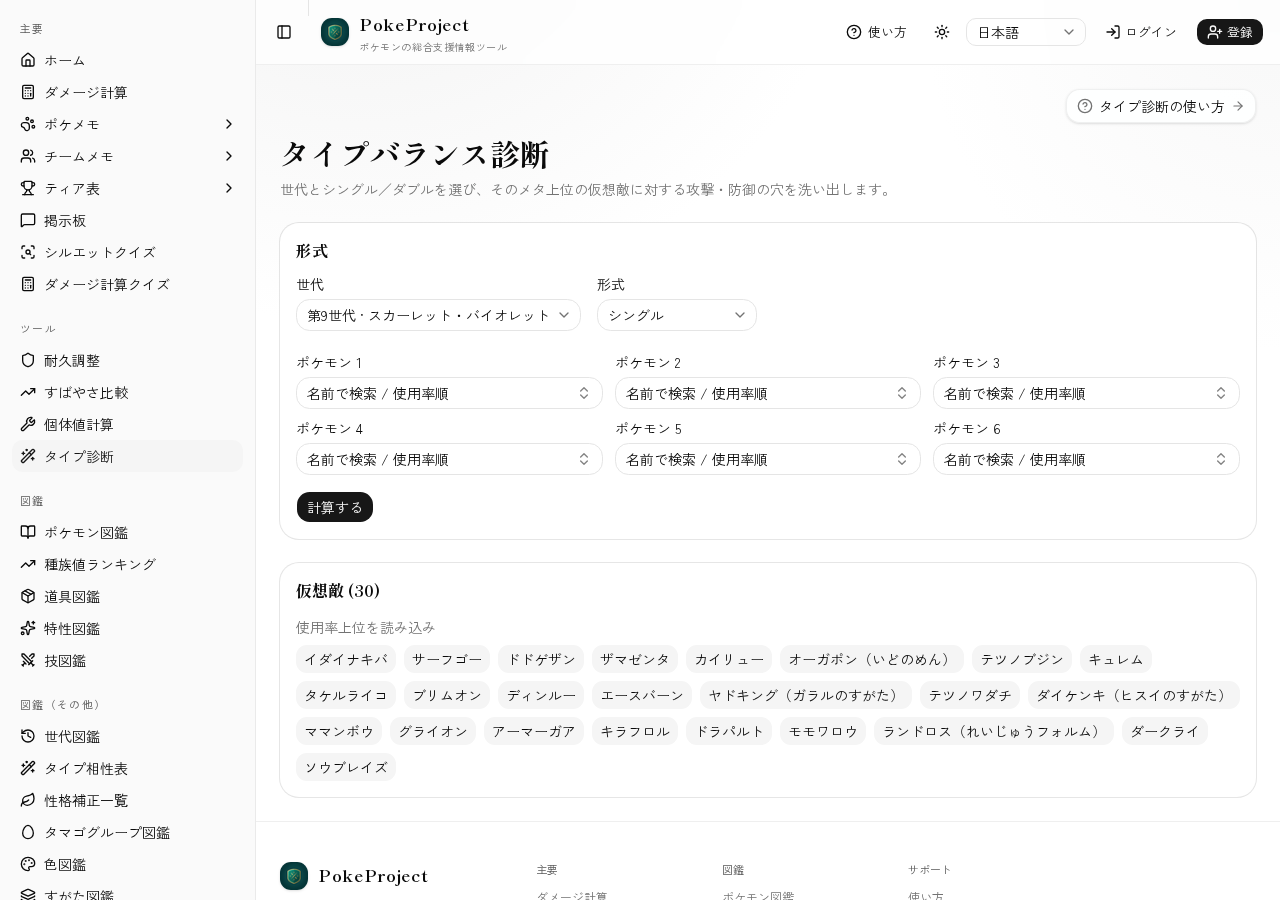The width and height of the screenshot is (1280, 900).
Task: Click the crossed swords icon for 技図鑑
Action: tap(28, 660)
